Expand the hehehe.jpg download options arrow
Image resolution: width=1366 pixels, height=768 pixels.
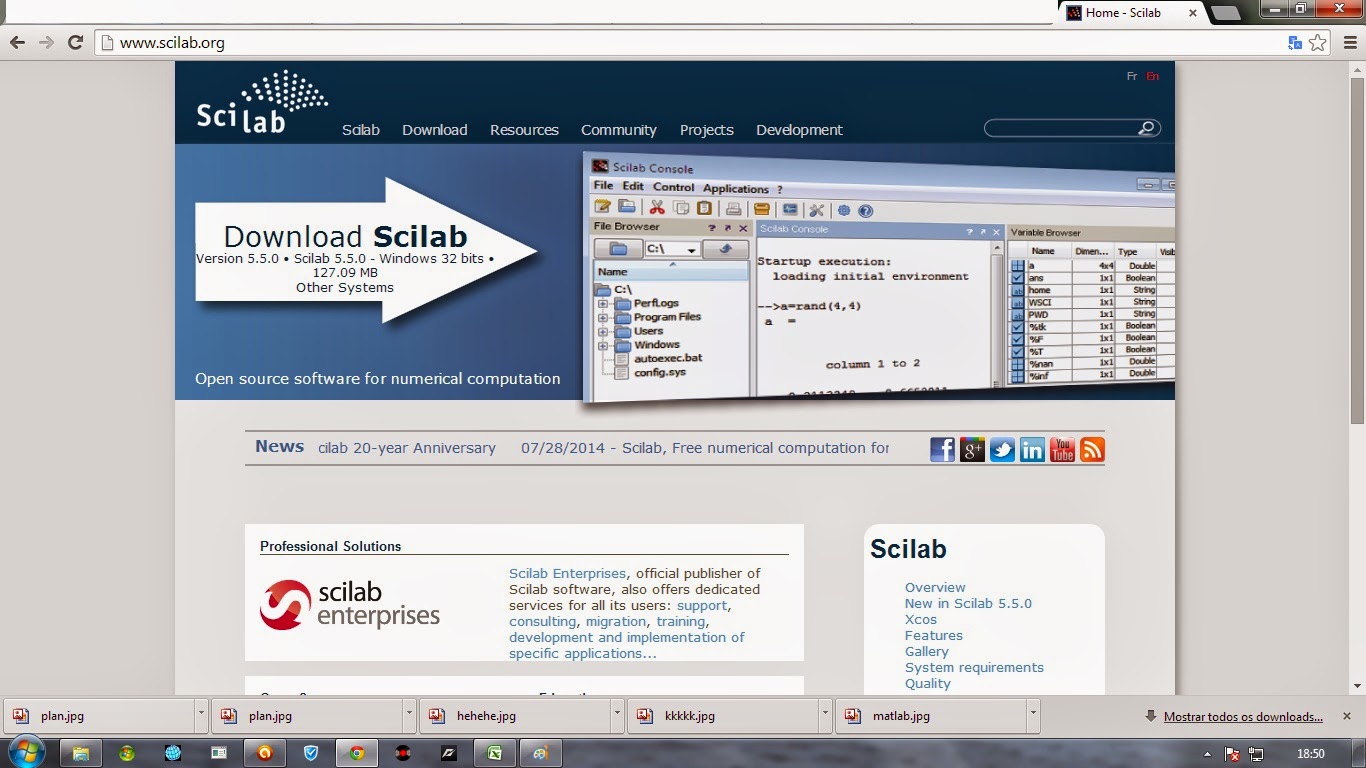[617, 716]
